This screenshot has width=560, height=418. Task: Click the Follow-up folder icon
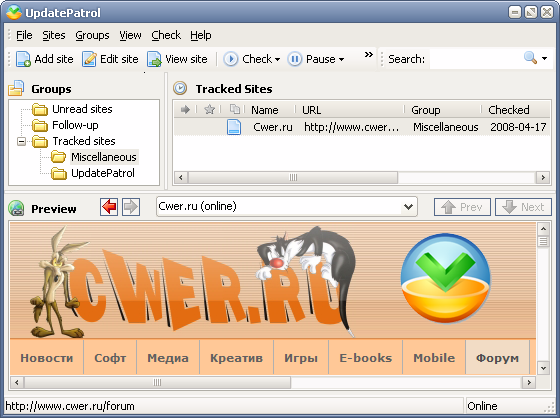(x=40, y=125)
